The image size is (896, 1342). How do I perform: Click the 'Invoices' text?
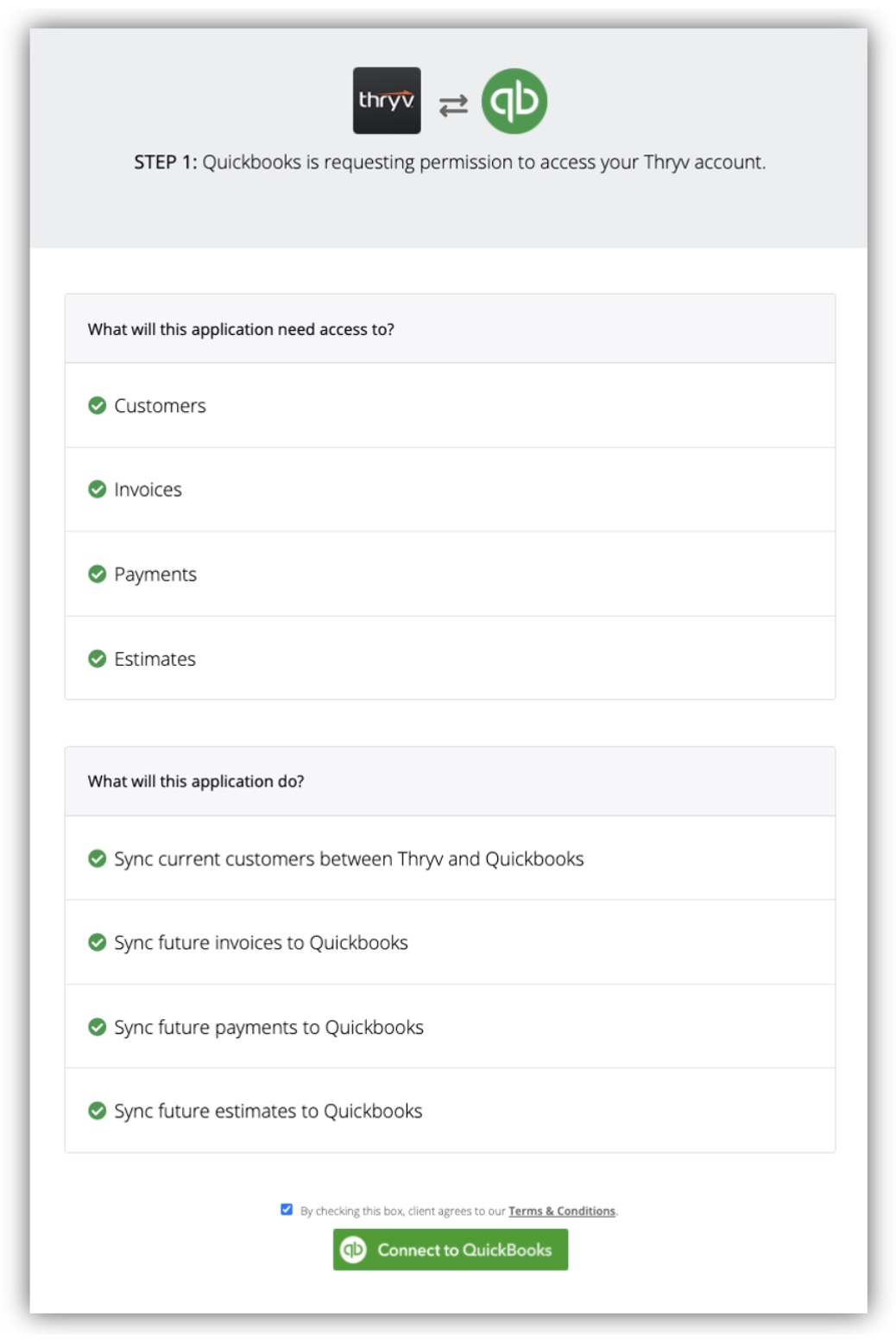point(148,490)
